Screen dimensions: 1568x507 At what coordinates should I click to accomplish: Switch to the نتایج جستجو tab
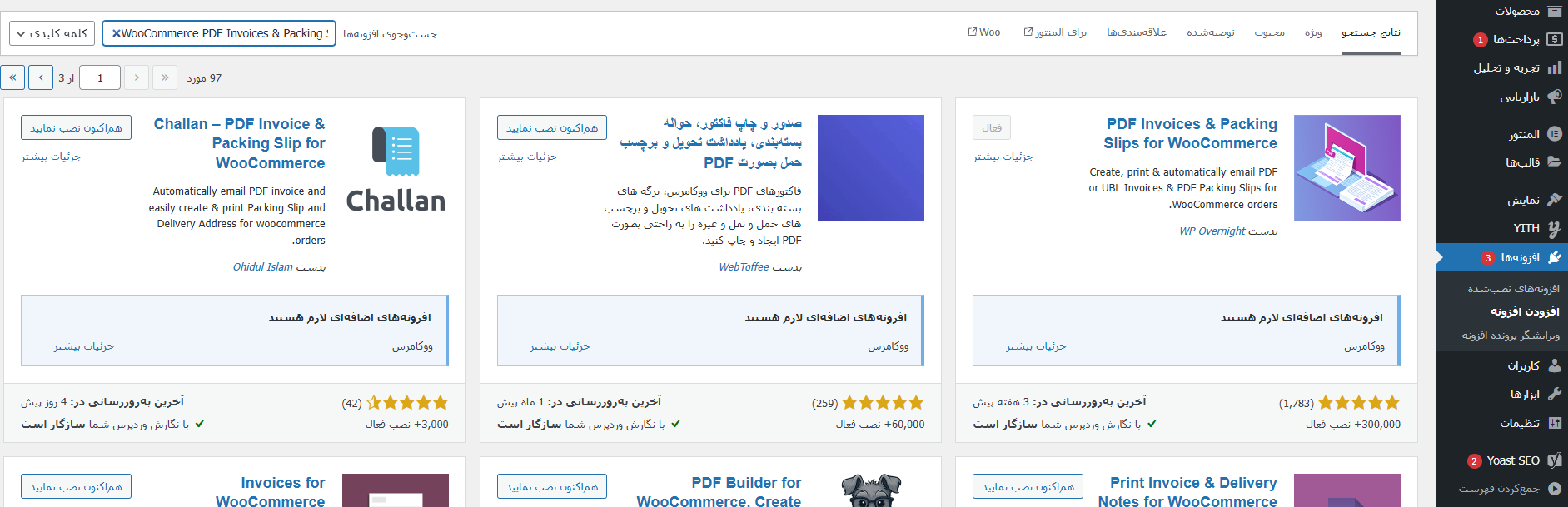tap(1371, 32)
